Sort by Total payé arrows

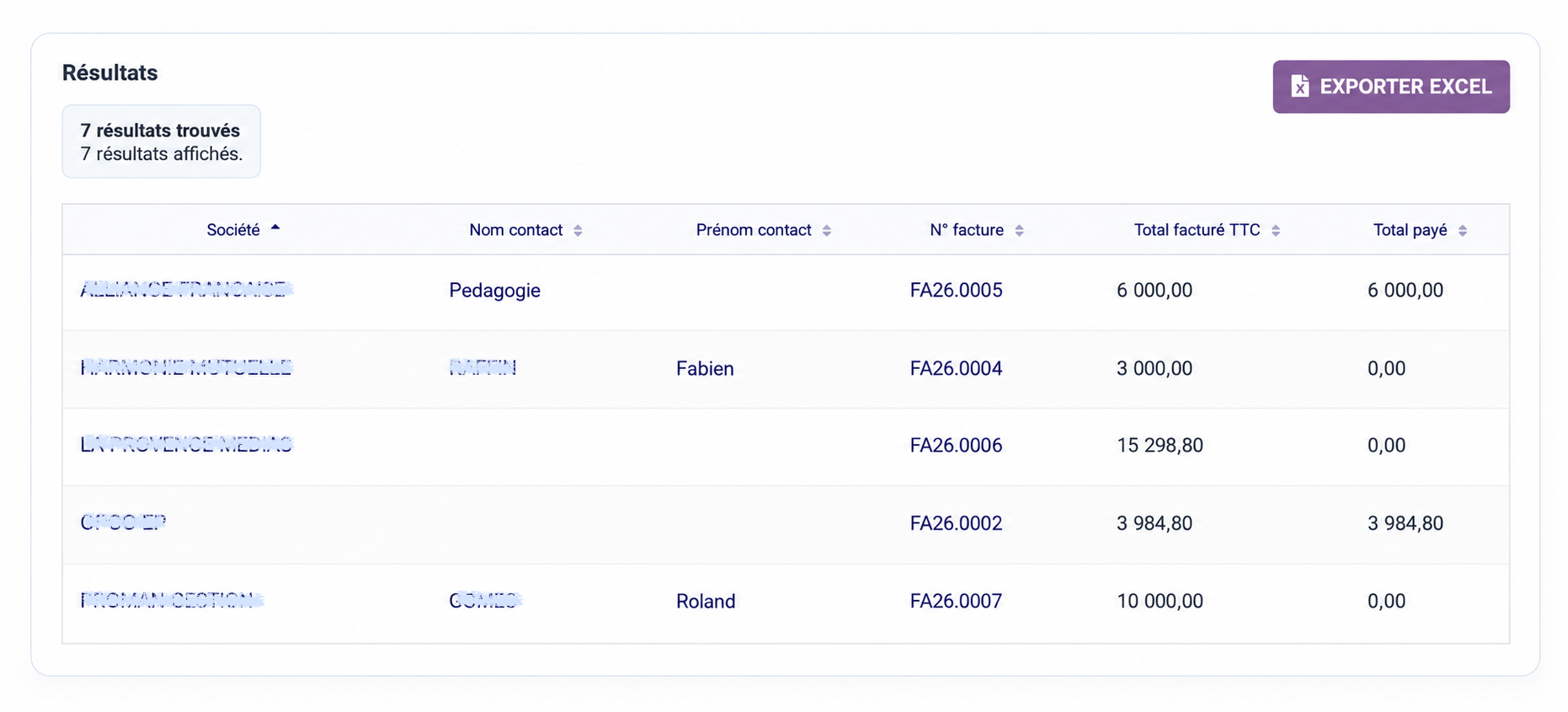[x=1463, y=230]
